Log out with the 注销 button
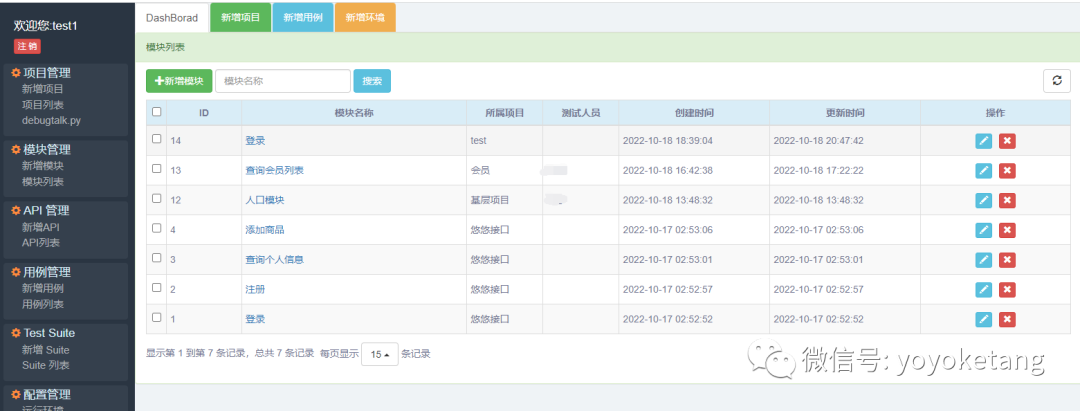1080x411 pixels. (x=28, y=47)
